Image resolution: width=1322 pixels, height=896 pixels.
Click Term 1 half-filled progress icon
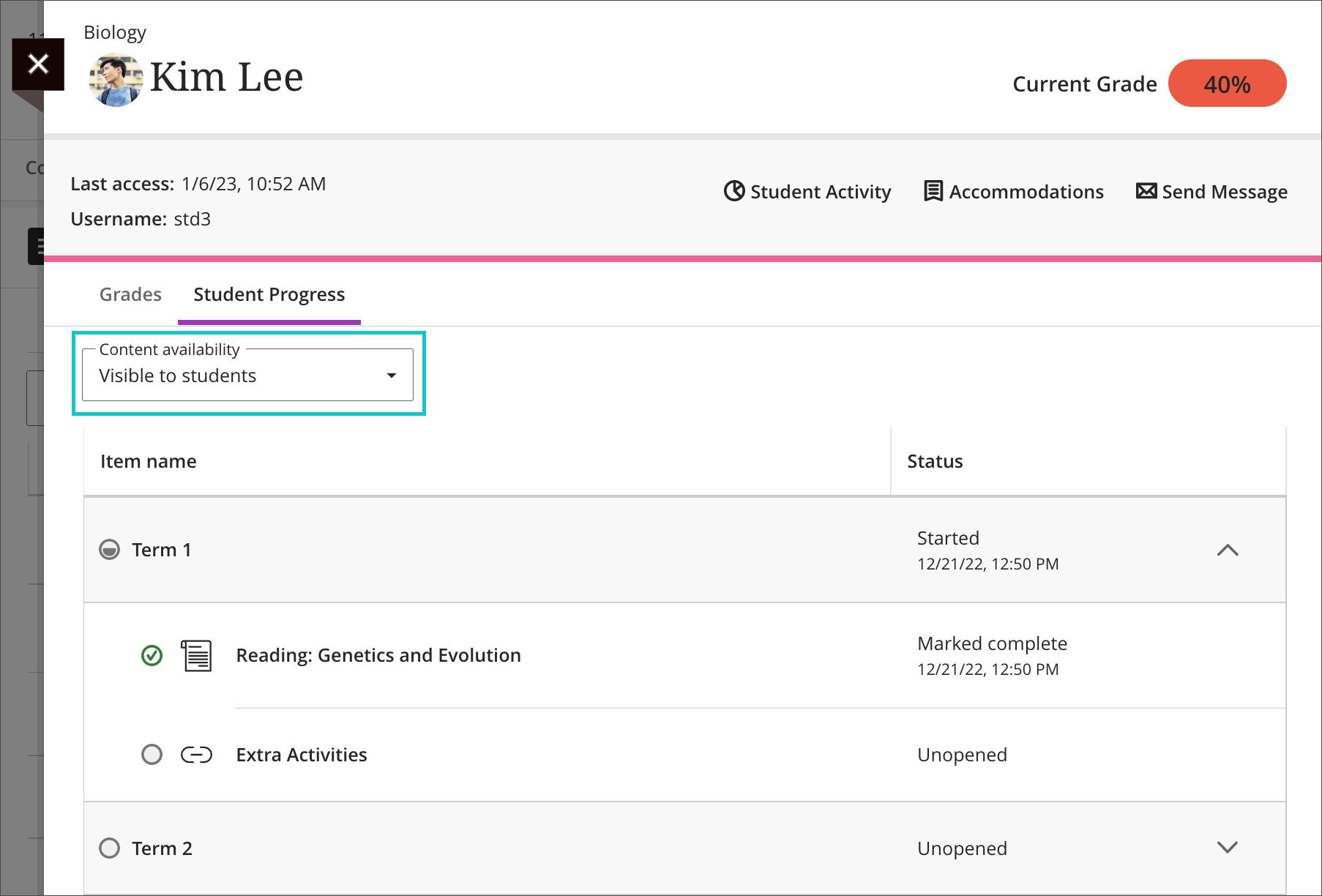tap(109, 550)
